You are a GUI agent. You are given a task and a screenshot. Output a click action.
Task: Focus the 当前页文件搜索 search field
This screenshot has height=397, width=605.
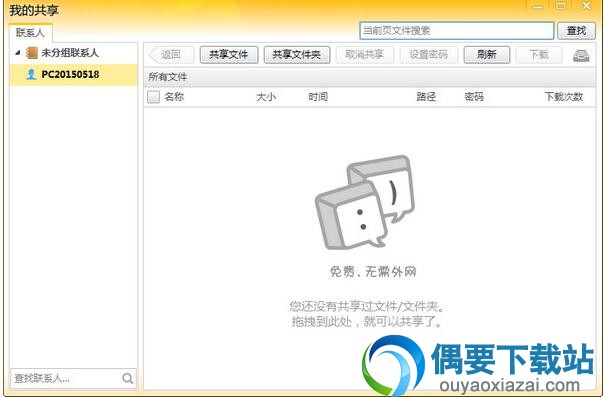point(456,30)
